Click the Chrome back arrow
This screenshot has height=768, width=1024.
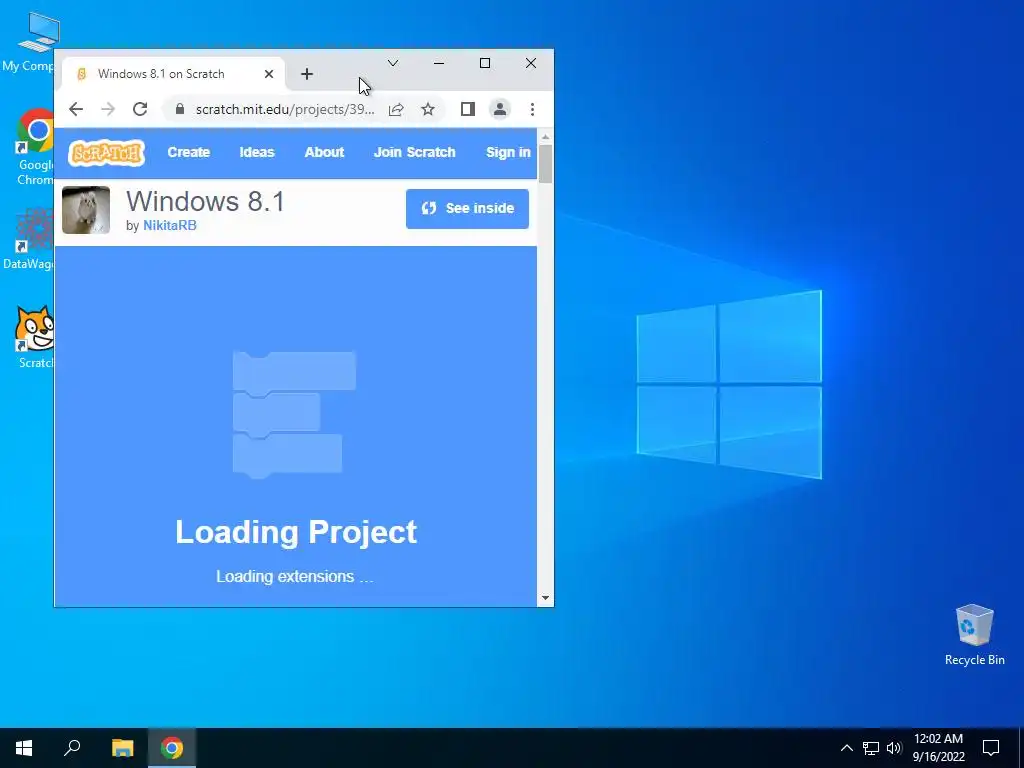pyautogui.click(x=76, y=109)
